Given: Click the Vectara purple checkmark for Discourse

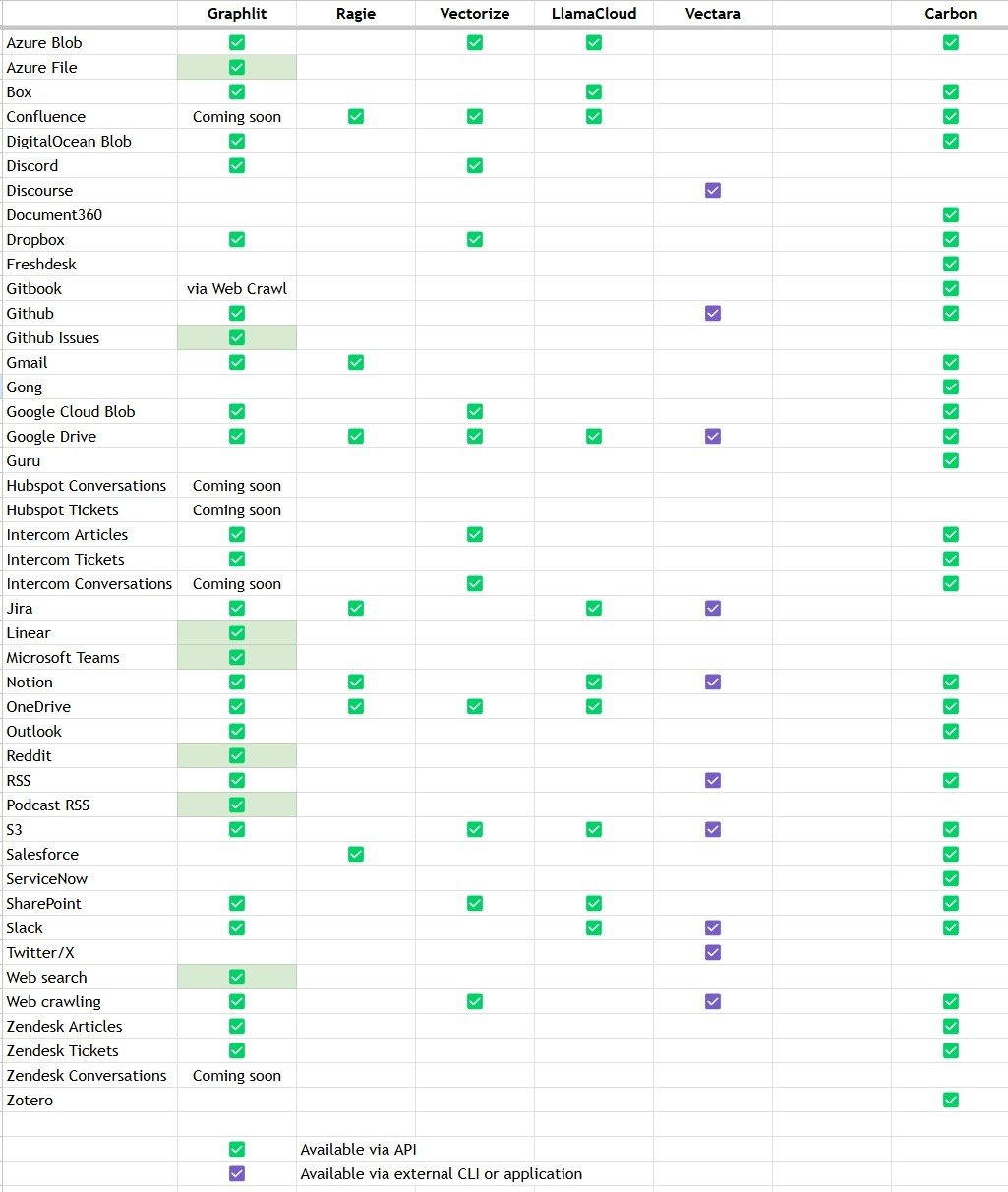Looking at the screenshot, I should [x=713, y=191].
